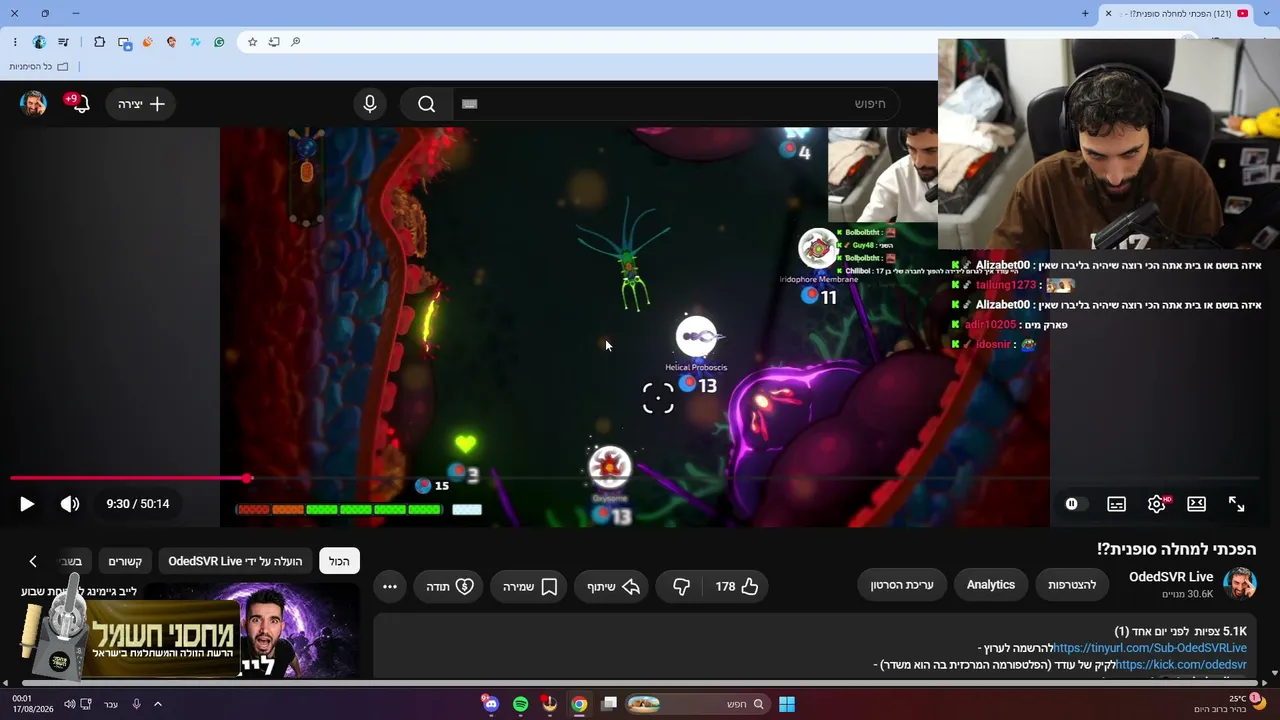Click the taskbar search box חפש
The height and width of the screenshot is (720, 1280).
697,704
